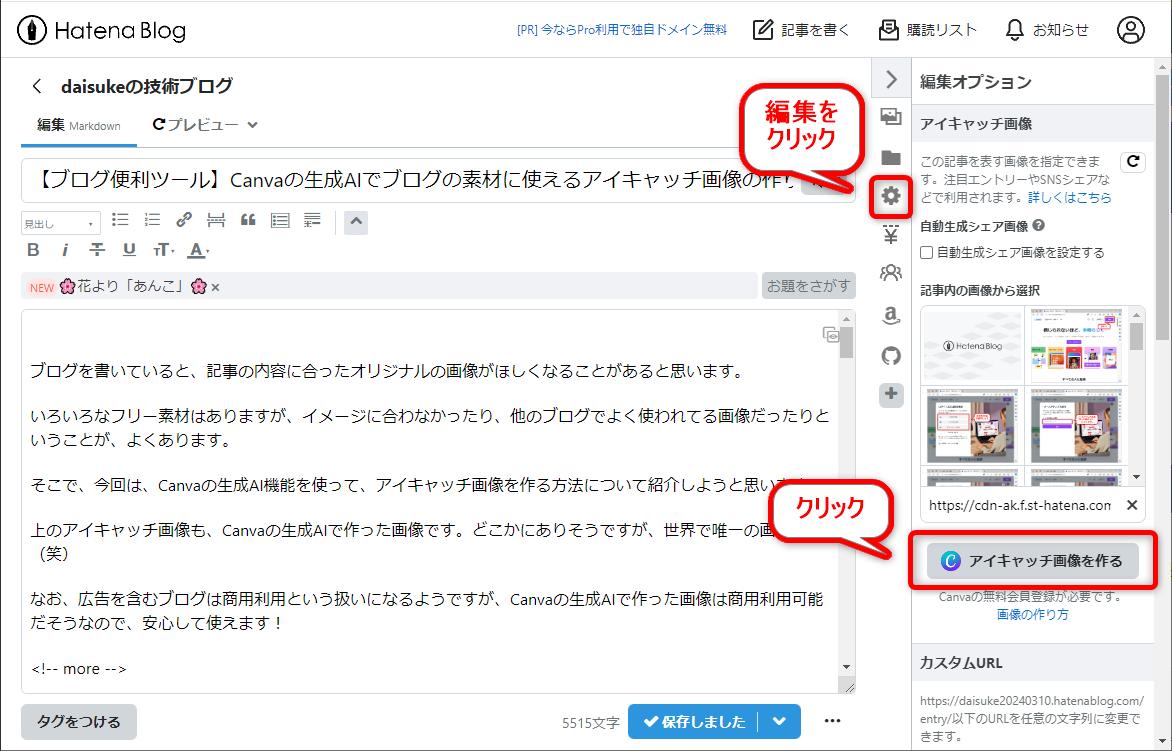Open the more options ellipsis menu
The image size is (1172, 751).
833,721
